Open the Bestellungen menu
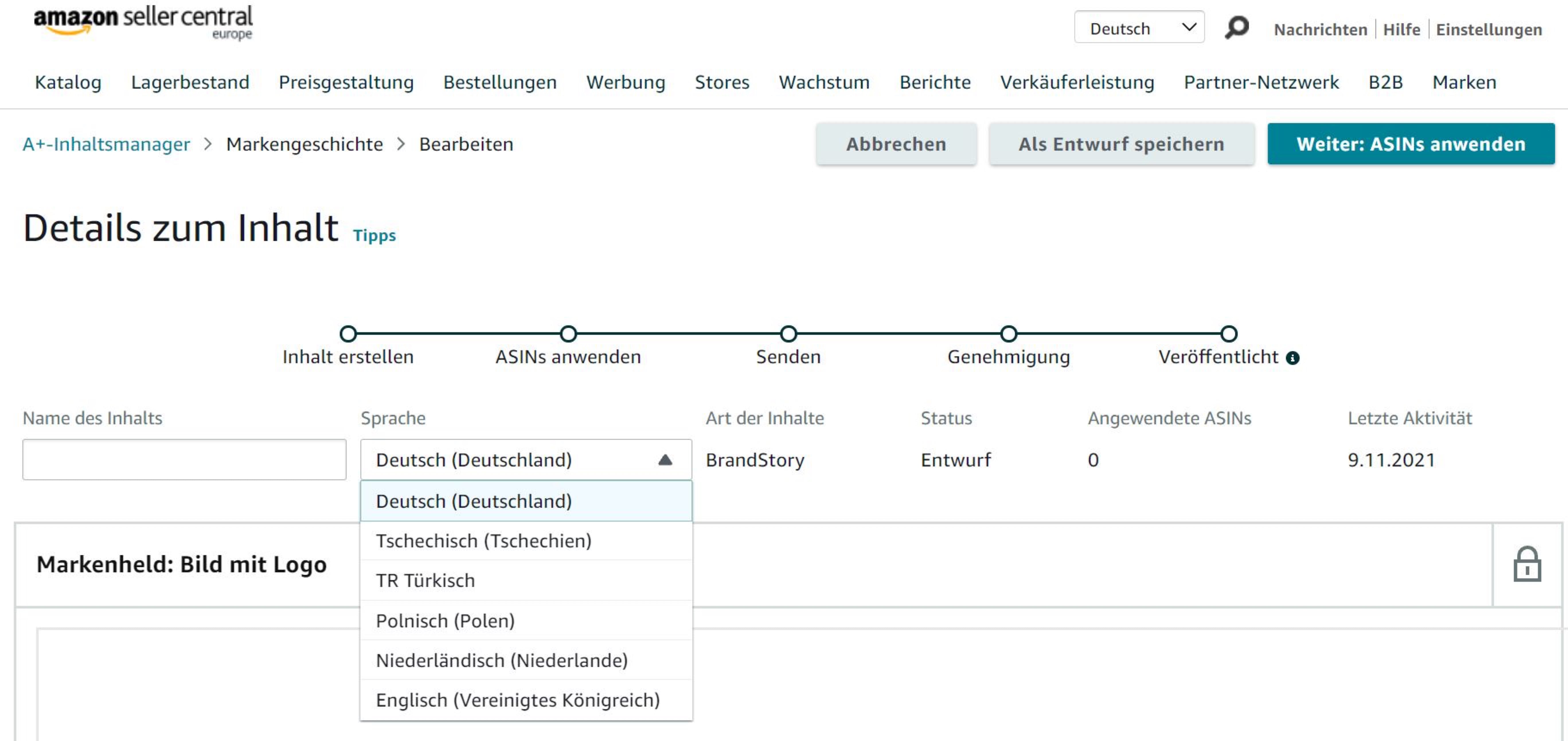 click(500, 82)
